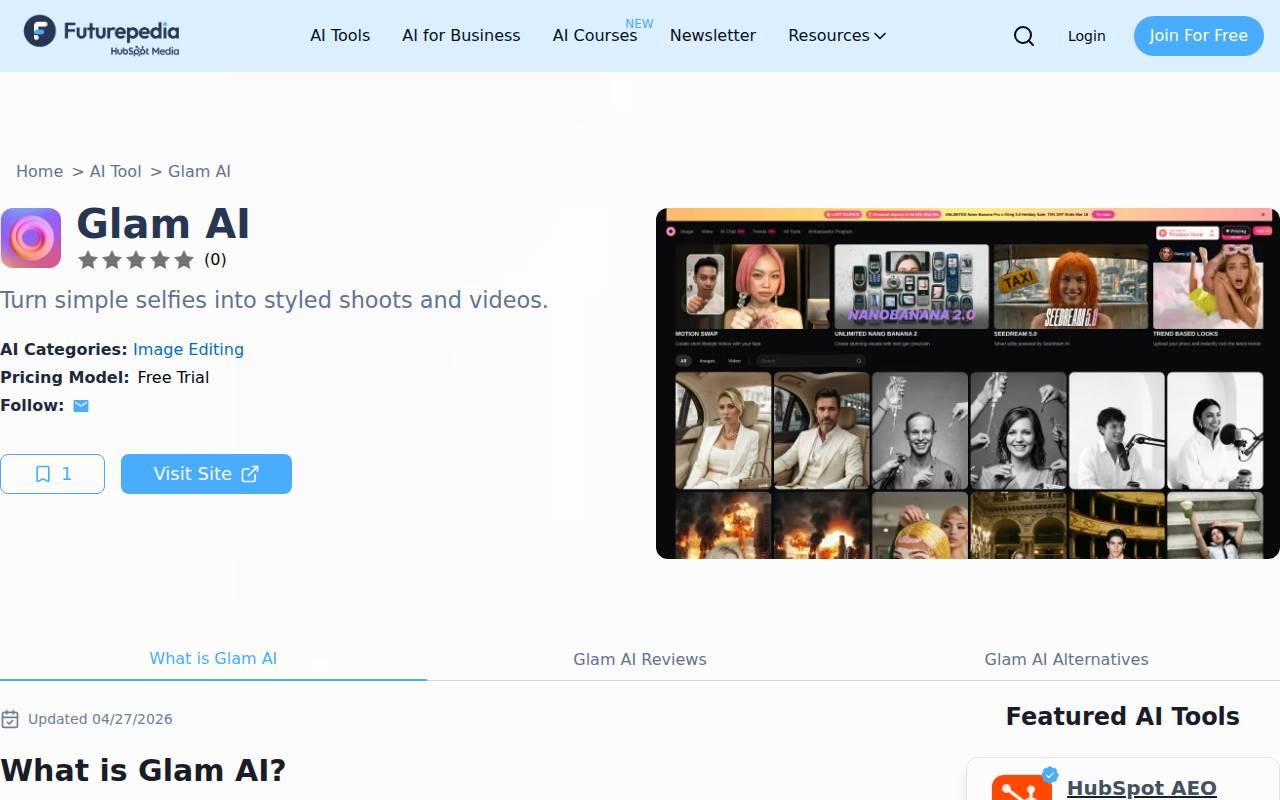The image size is (1280, 800).
Task: Click the Login link
Action: [1086, 36]
